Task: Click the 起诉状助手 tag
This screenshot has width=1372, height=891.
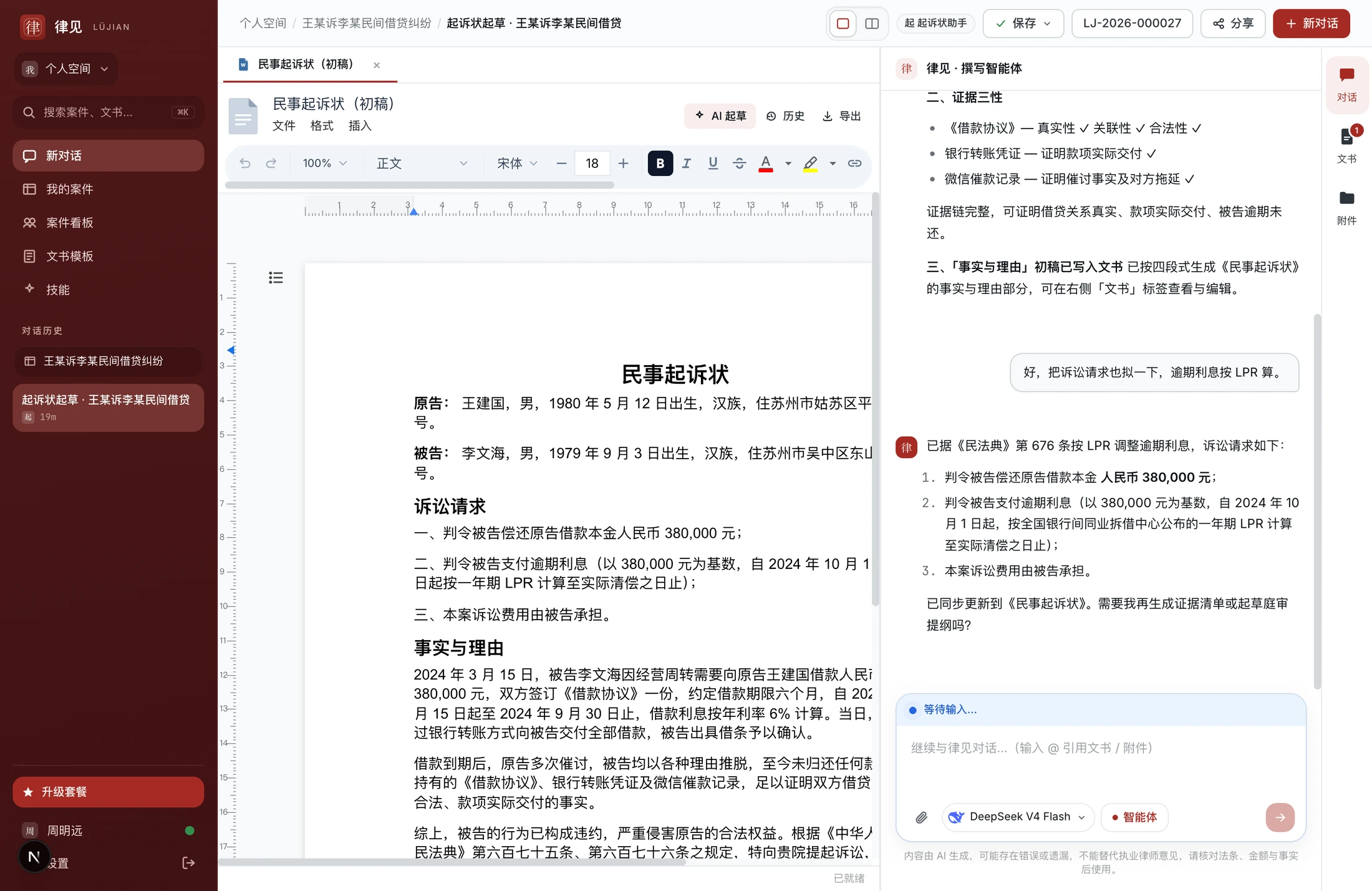Action: coord(935,24)
